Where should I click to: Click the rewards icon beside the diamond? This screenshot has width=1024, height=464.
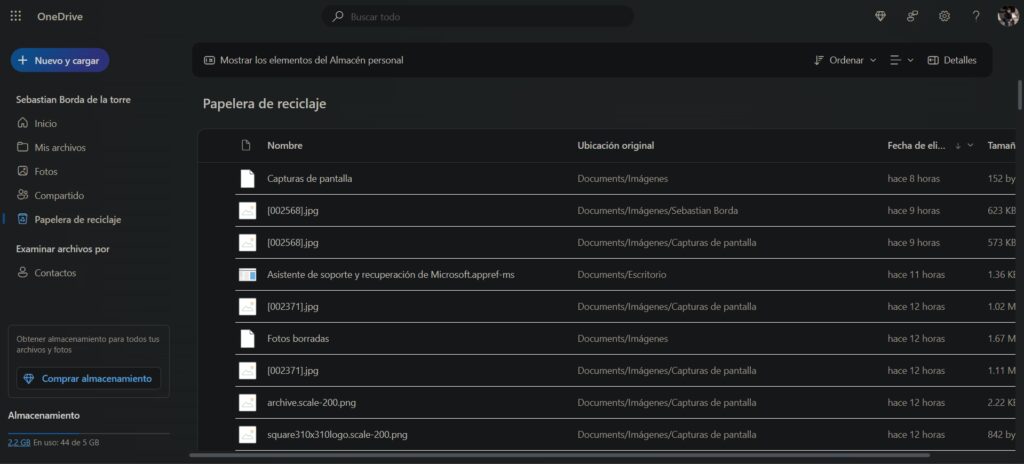tap(912, 16)
